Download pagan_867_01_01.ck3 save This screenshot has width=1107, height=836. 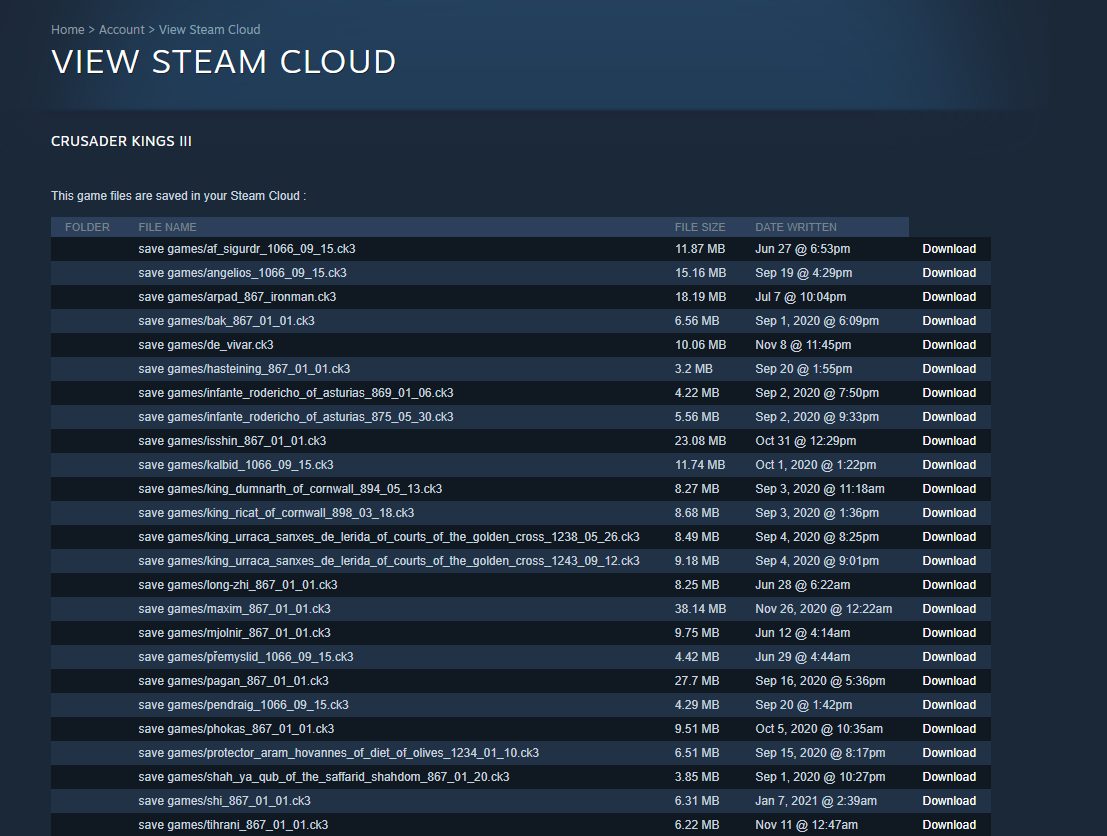949,681
